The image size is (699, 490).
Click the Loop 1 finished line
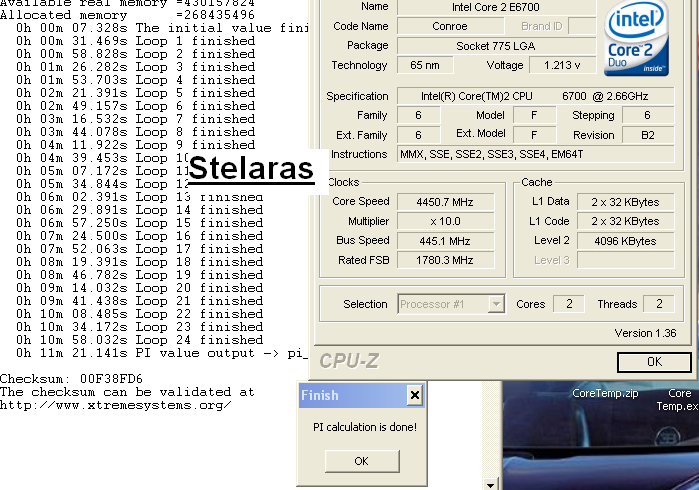click(136, 41)
